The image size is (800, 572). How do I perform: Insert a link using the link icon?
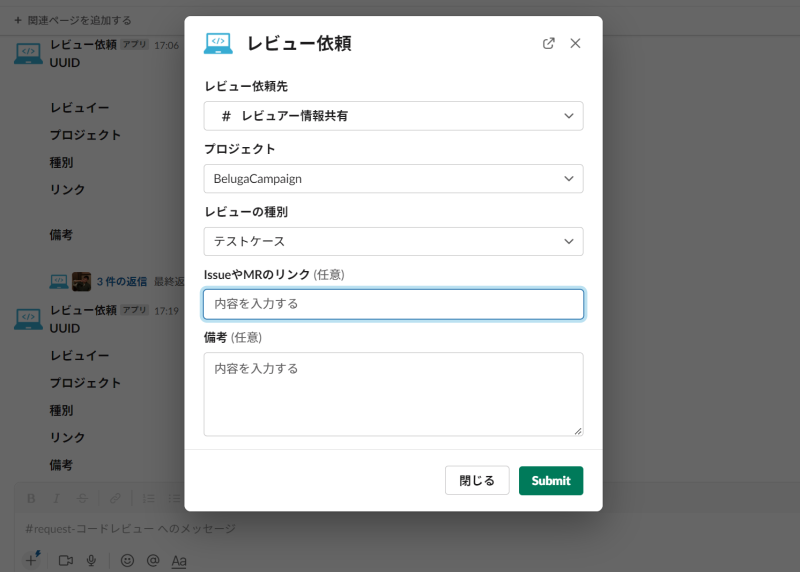[115, 498]
